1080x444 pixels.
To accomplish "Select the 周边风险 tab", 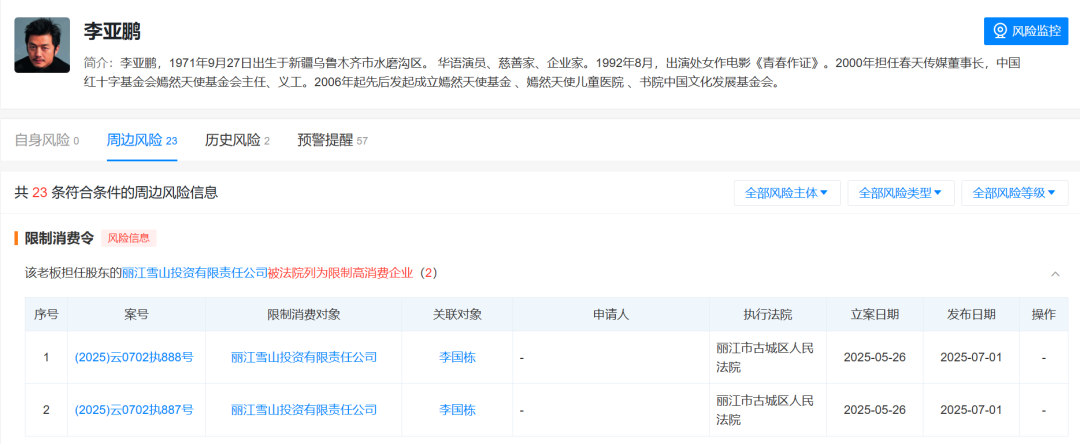I will [141, 140].
